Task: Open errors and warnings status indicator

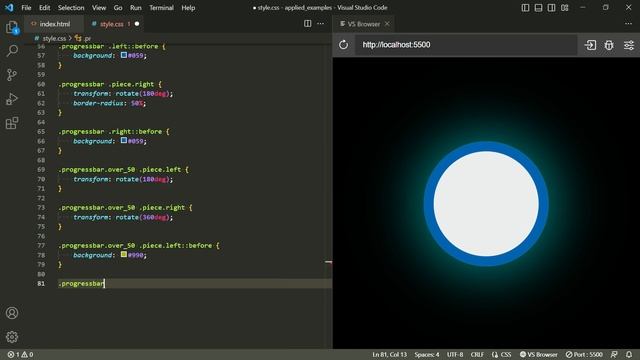Action: 20,354
